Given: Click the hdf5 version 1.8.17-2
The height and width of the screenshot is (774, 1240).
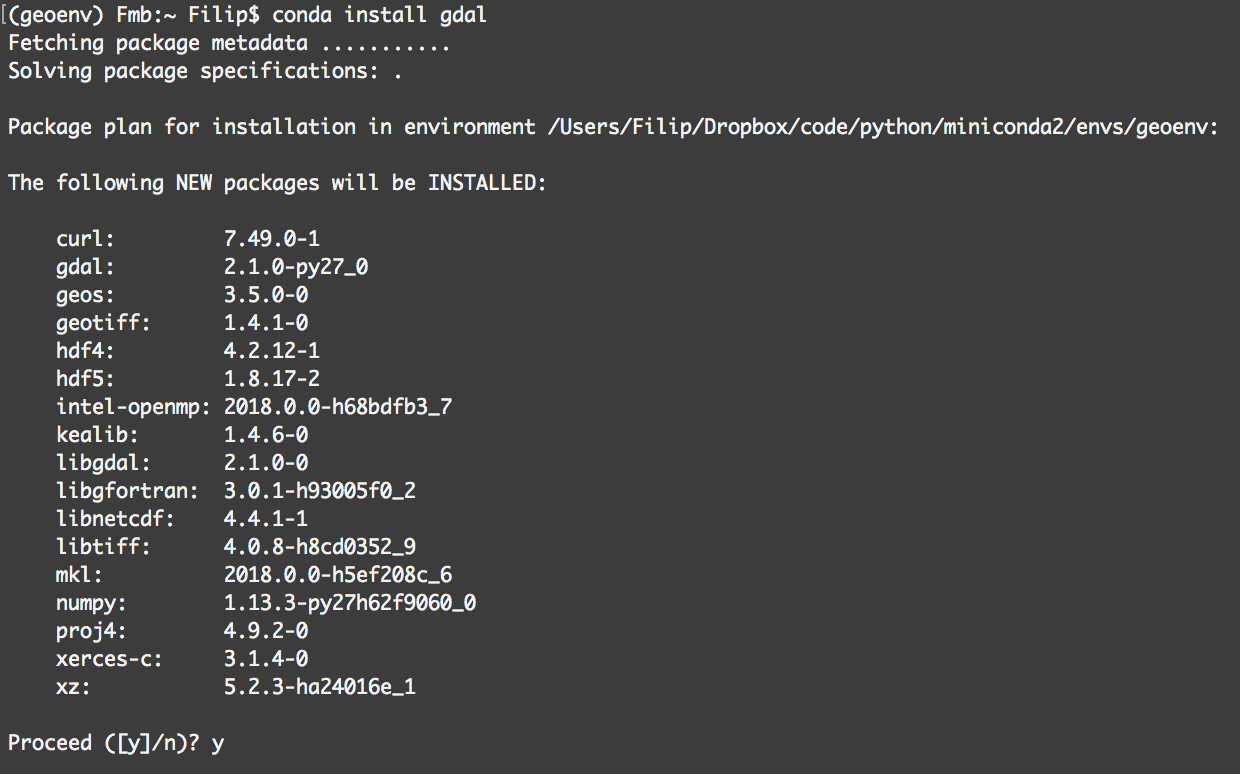Looking at the screenshot, I should point(272,379).
